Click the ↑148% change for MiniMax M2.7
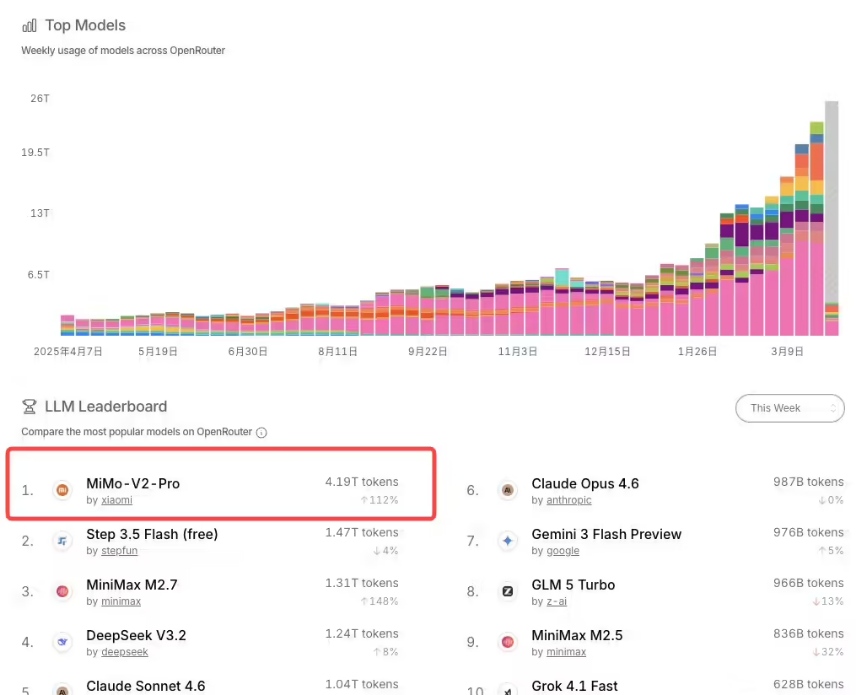Image resolution: width=856 pixels, height=695 pixels. pyautogui.click(x=379, y=602)
